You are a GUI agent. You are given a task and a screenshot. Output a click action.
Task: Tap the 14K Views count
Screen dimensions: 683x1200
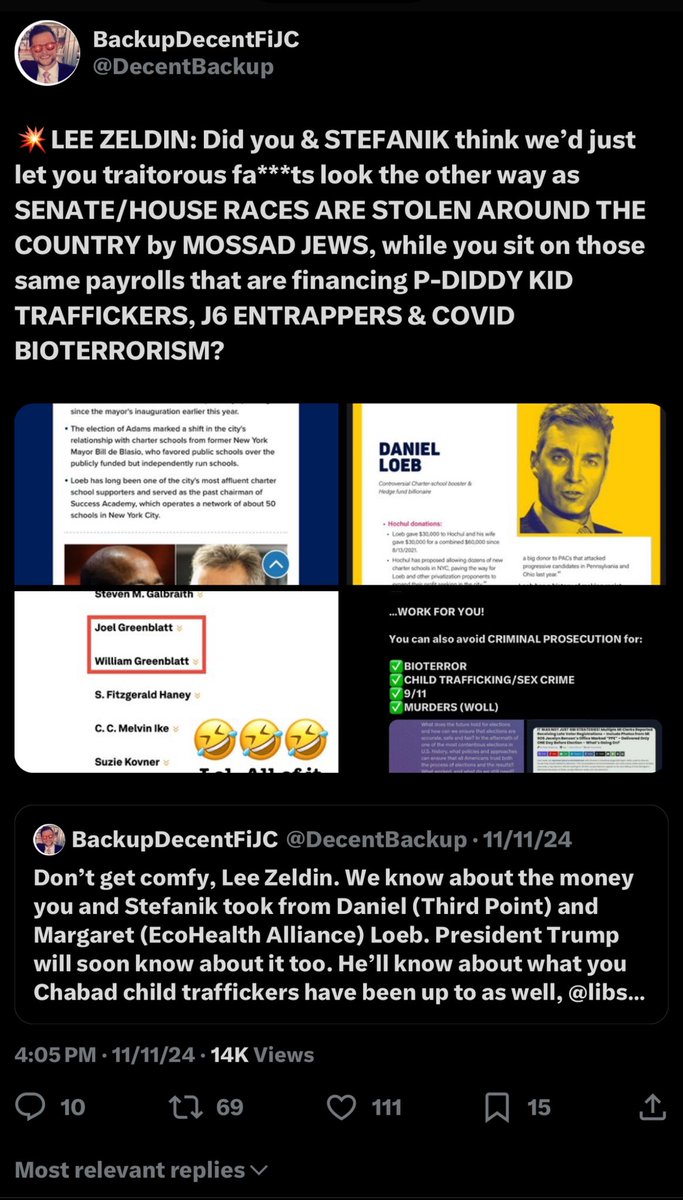[262, 1054]
